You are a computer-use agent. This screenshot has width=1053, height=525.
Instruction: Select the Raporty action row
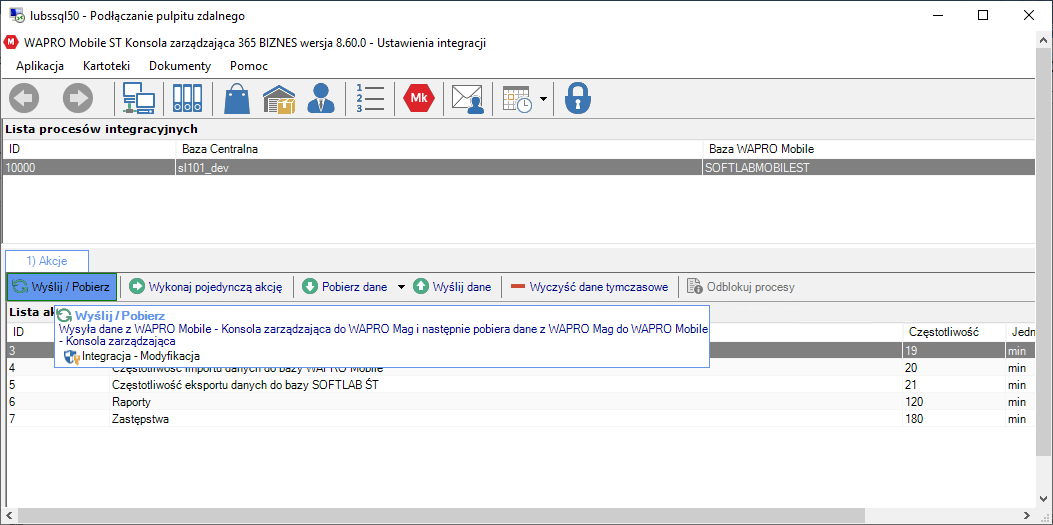coord(521,401)
